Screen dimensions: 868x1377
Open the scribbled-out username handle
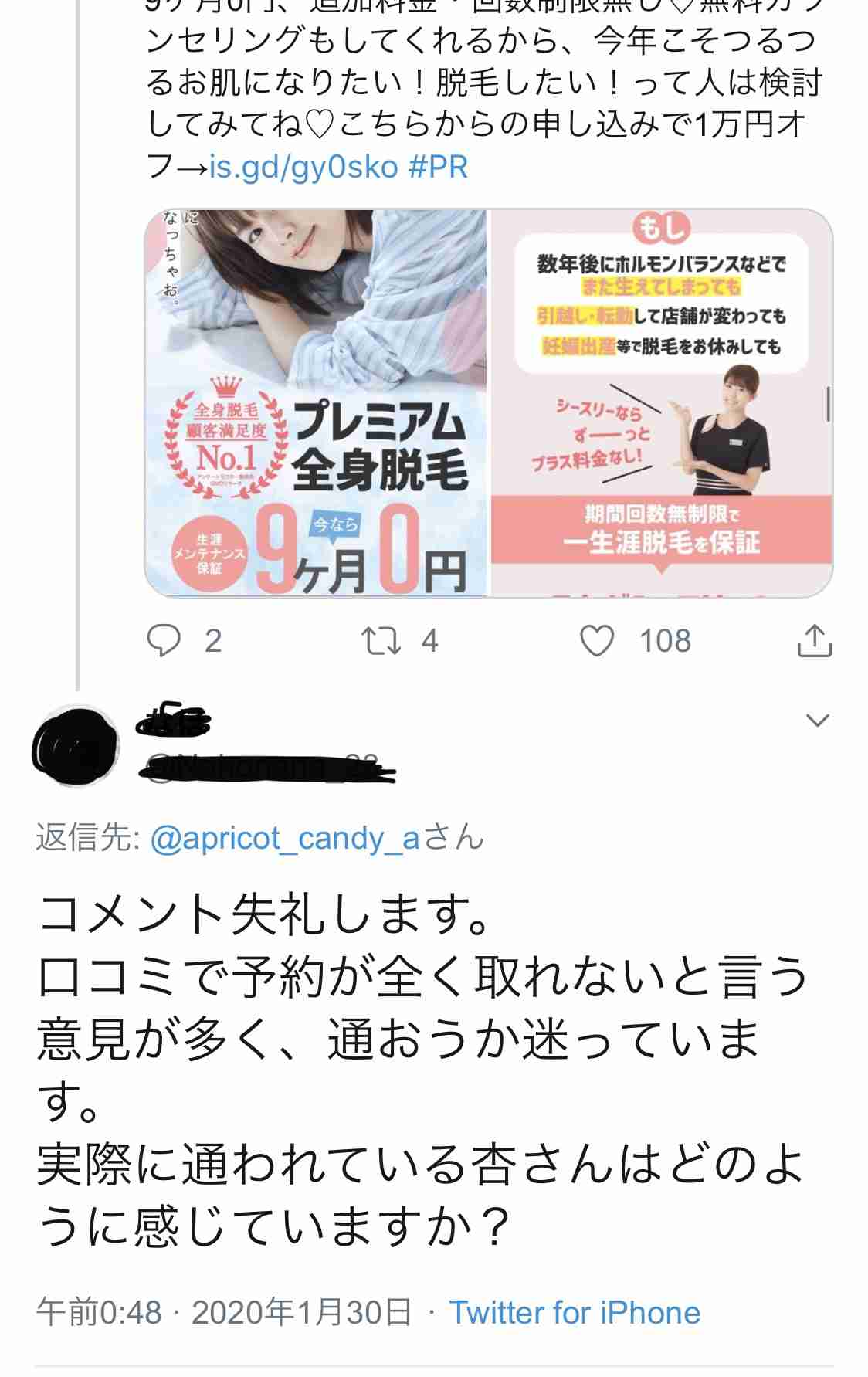(x=266, y=766)
